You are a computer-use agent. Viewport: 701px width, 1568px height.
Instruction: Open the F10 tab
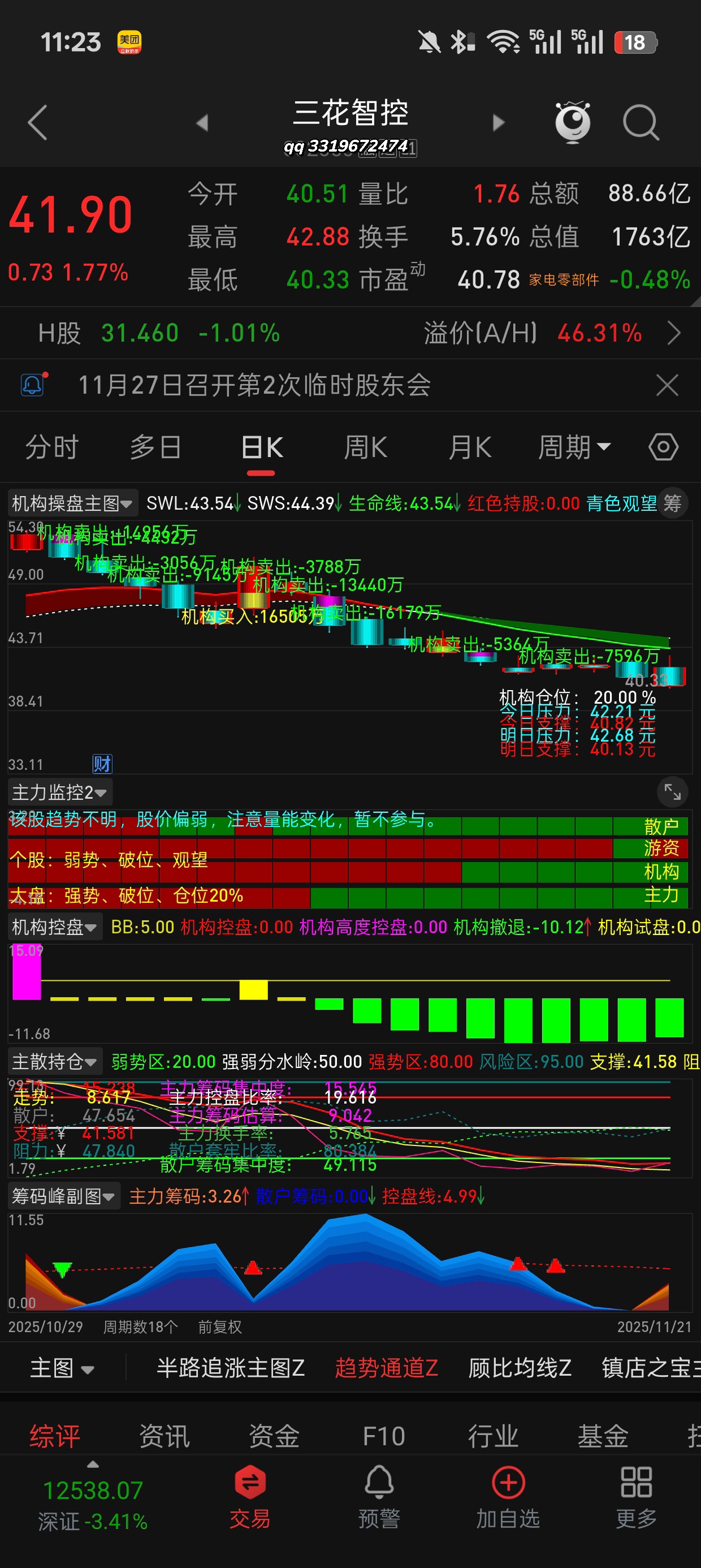point(383,1436)
